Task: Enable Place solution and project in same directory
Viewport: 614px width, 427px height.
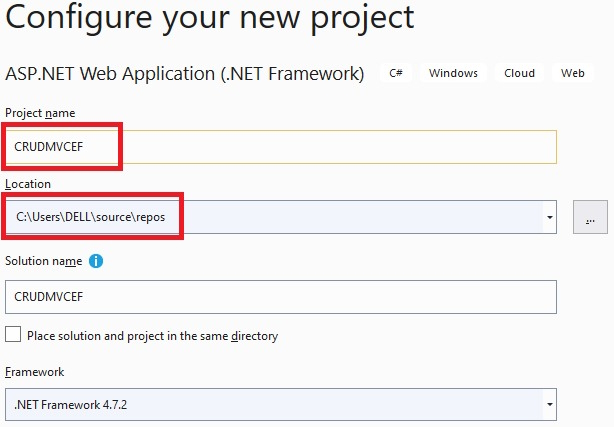Action: pos(13,335)
